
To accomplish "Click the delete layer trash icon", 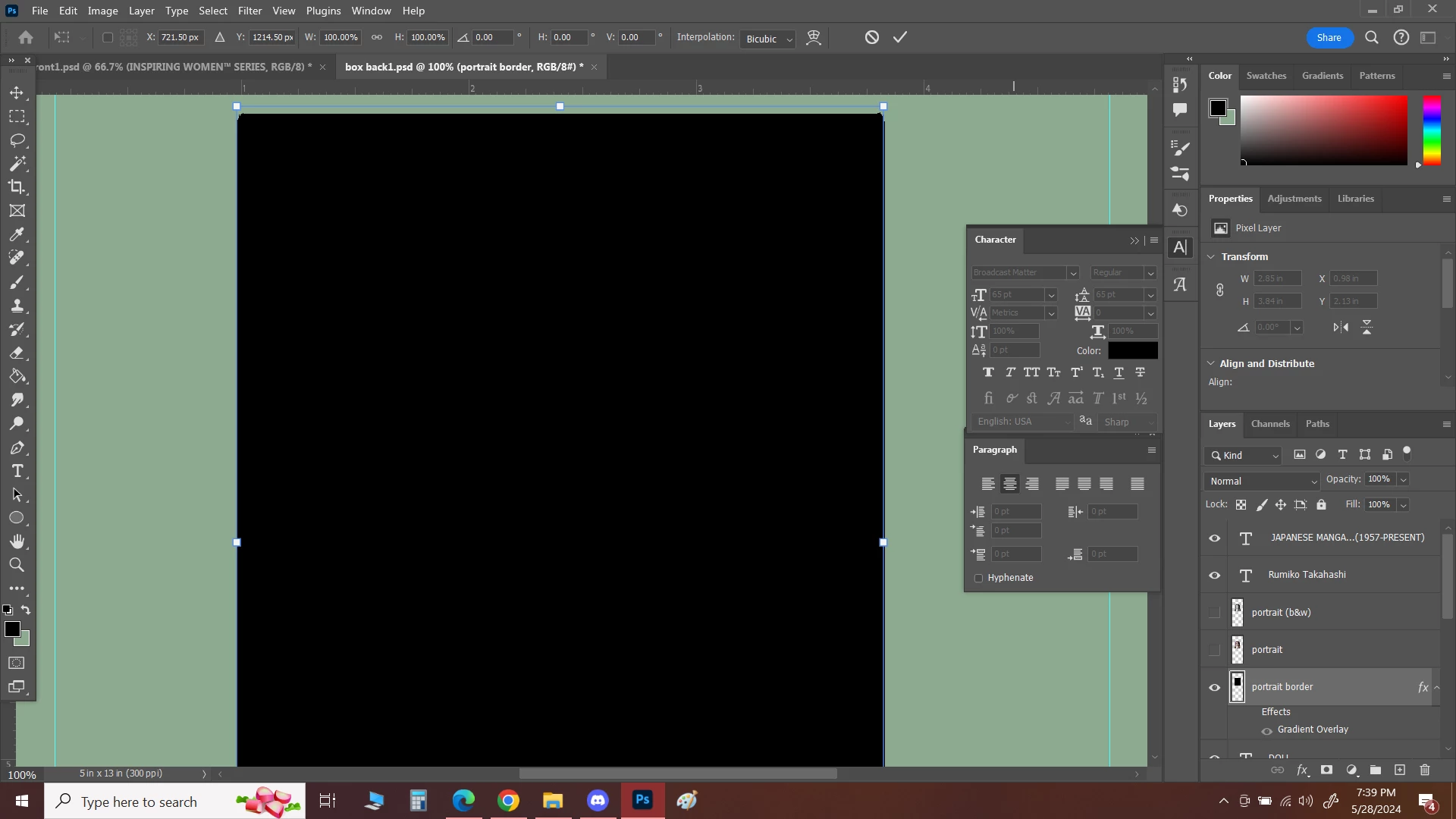I will 1425,770.
